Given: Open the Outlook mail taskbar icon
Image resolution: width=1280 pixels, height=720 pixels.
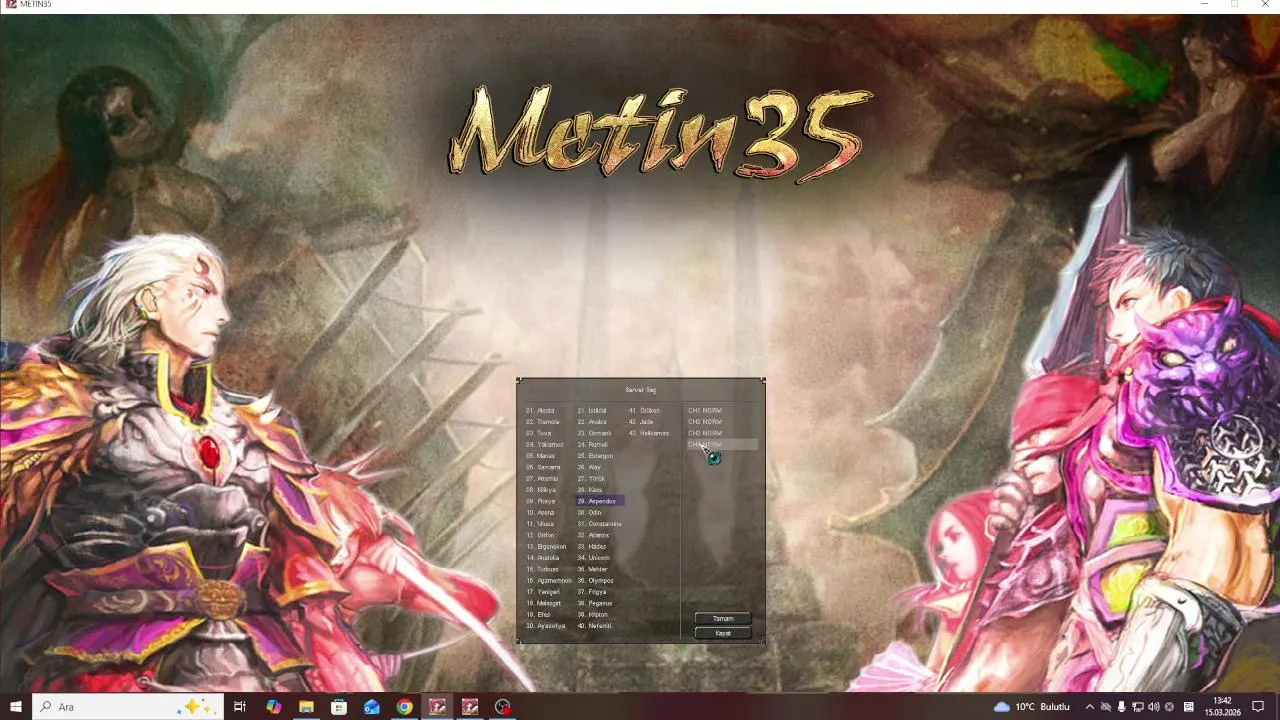Looking at the screenshot, I should [372, 707].
